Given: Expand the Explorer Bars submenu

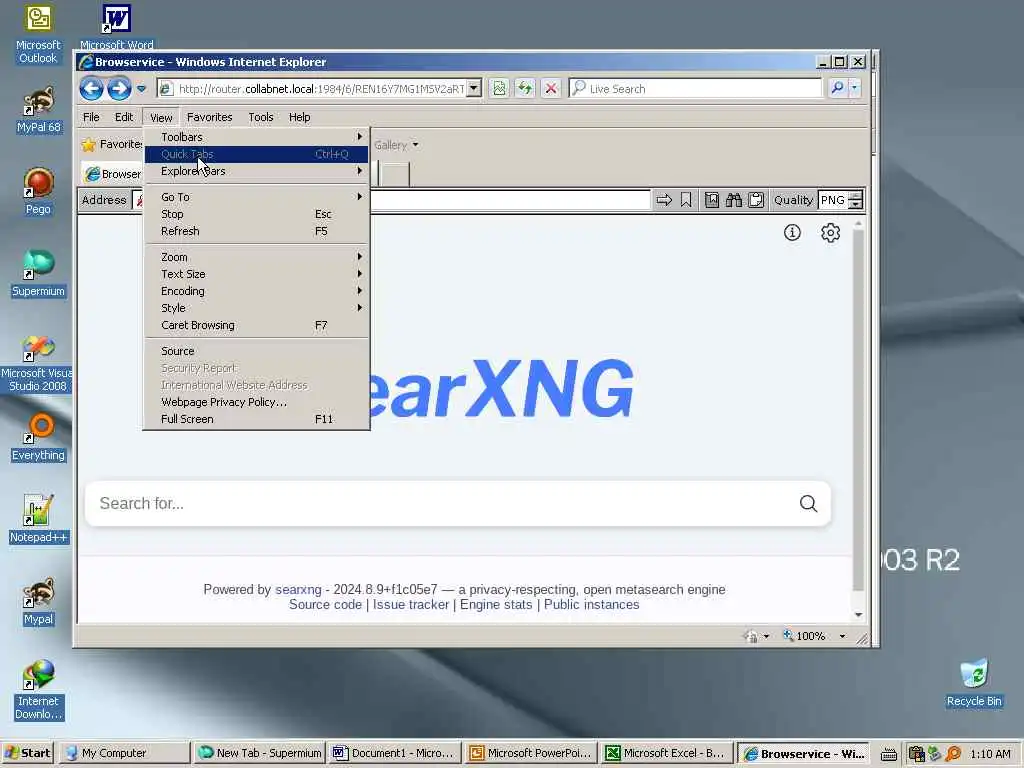Looking at the screenshot, I should click(257, 171).
